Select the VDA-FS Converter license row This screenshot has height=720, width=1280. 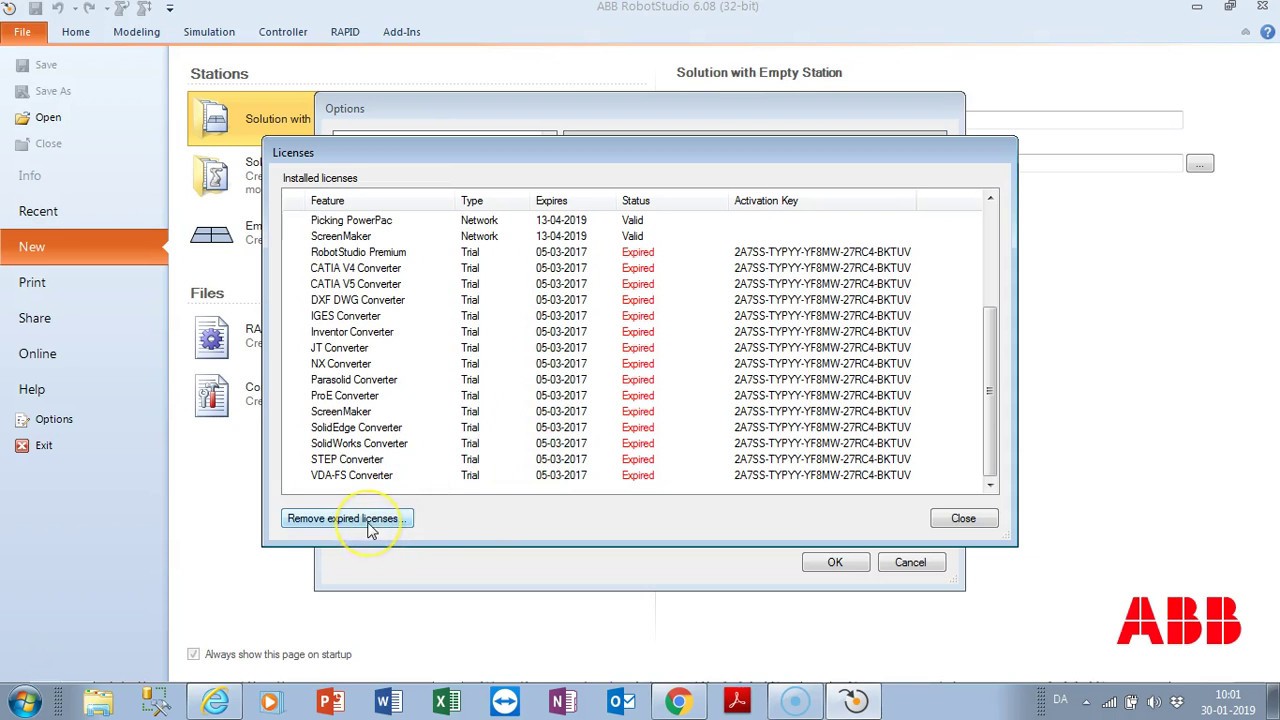point(632,475)
